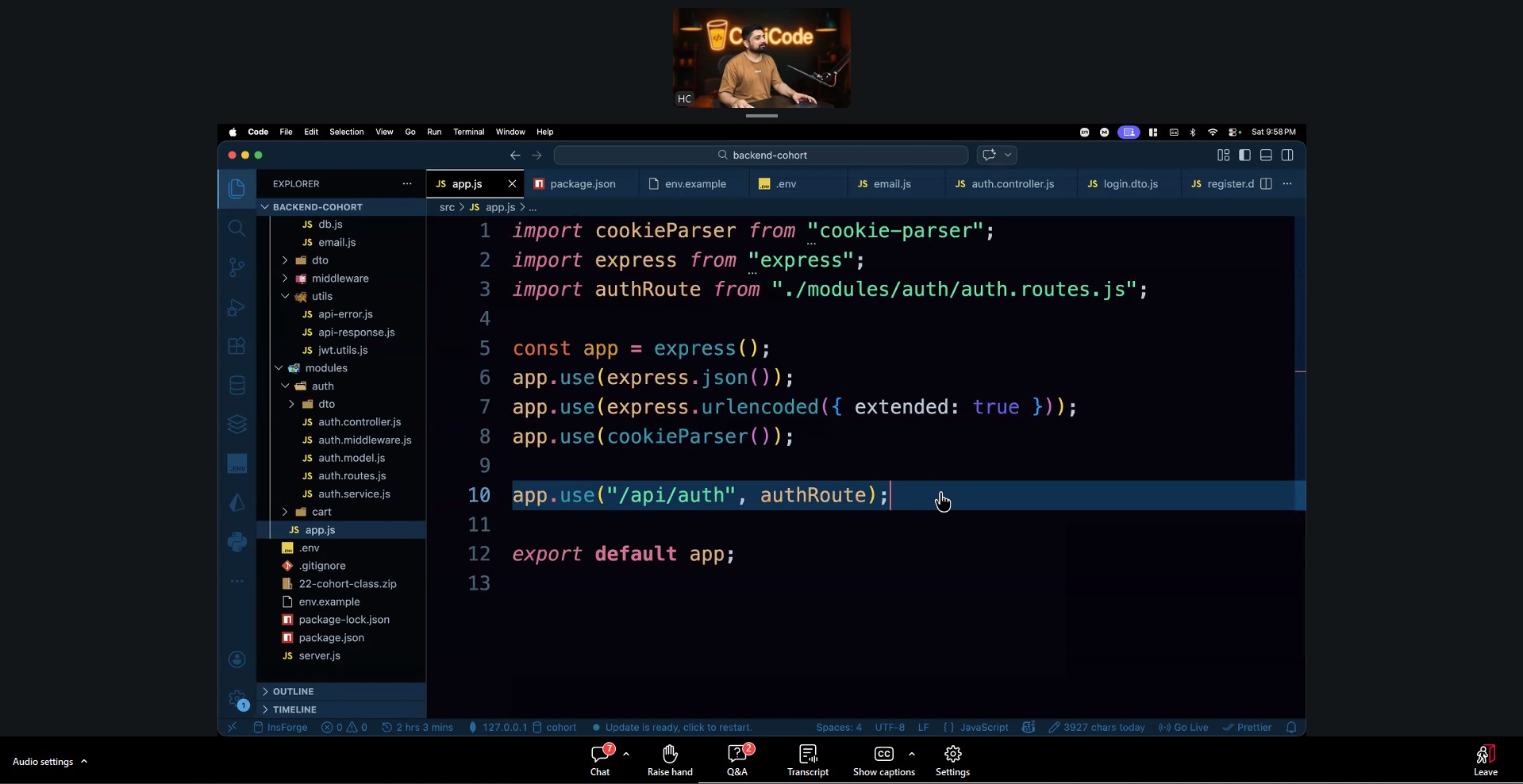Open the Terminal menu
Viewport: 1523px width, 784px height.
tap(468, 133)
